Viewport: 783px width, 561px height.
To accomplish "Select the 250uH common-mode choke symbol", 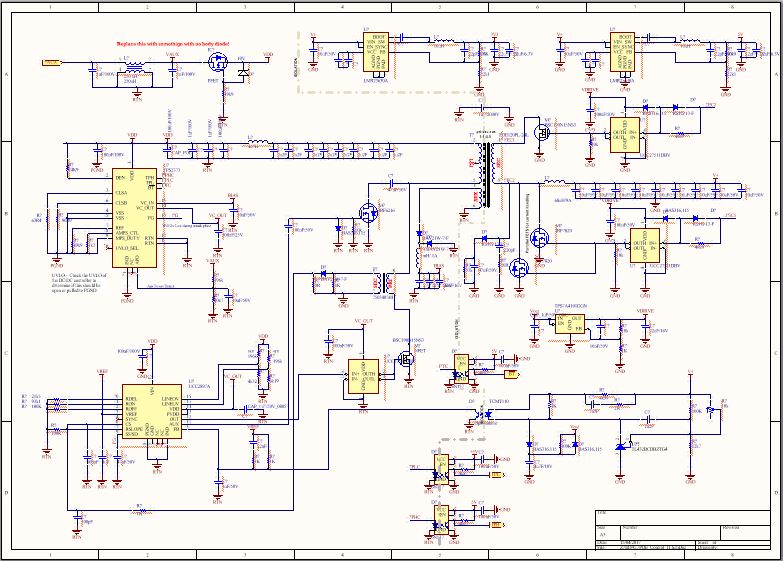I will coord(133,69).
